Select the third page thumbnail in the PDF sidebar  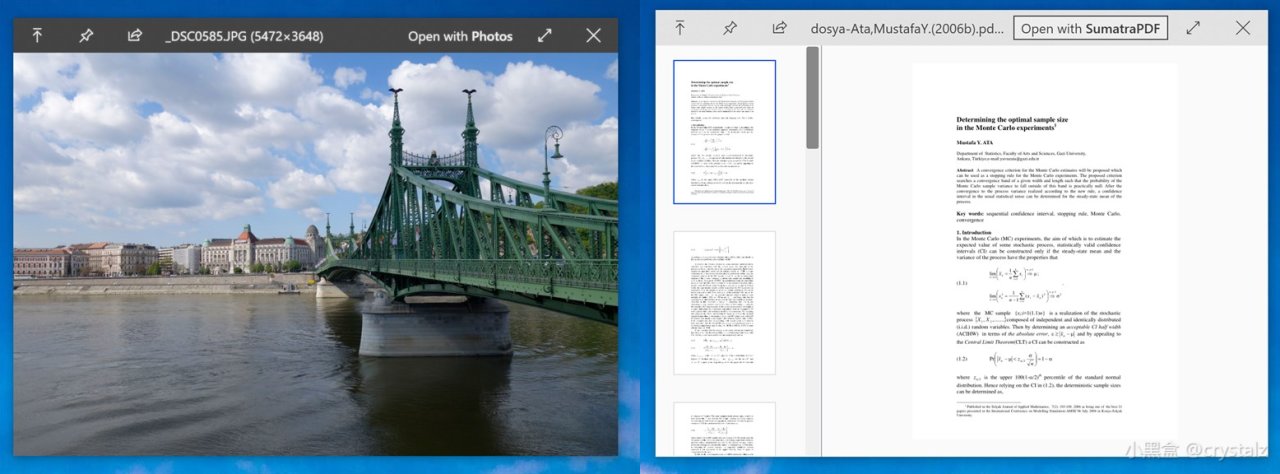click(x=725, y=430)
